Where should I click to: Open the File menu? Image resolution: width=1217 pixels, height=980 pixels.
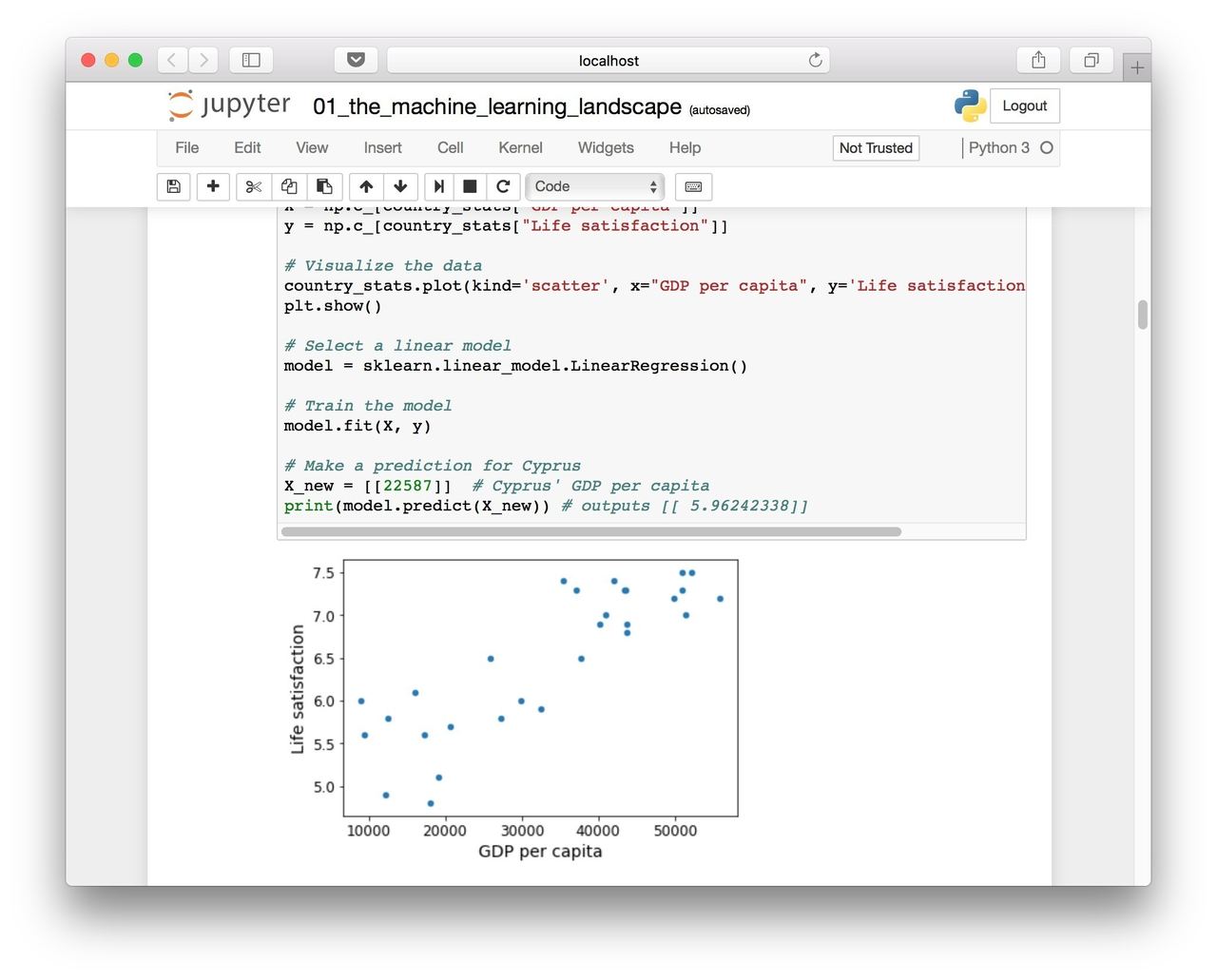(186, 148)
